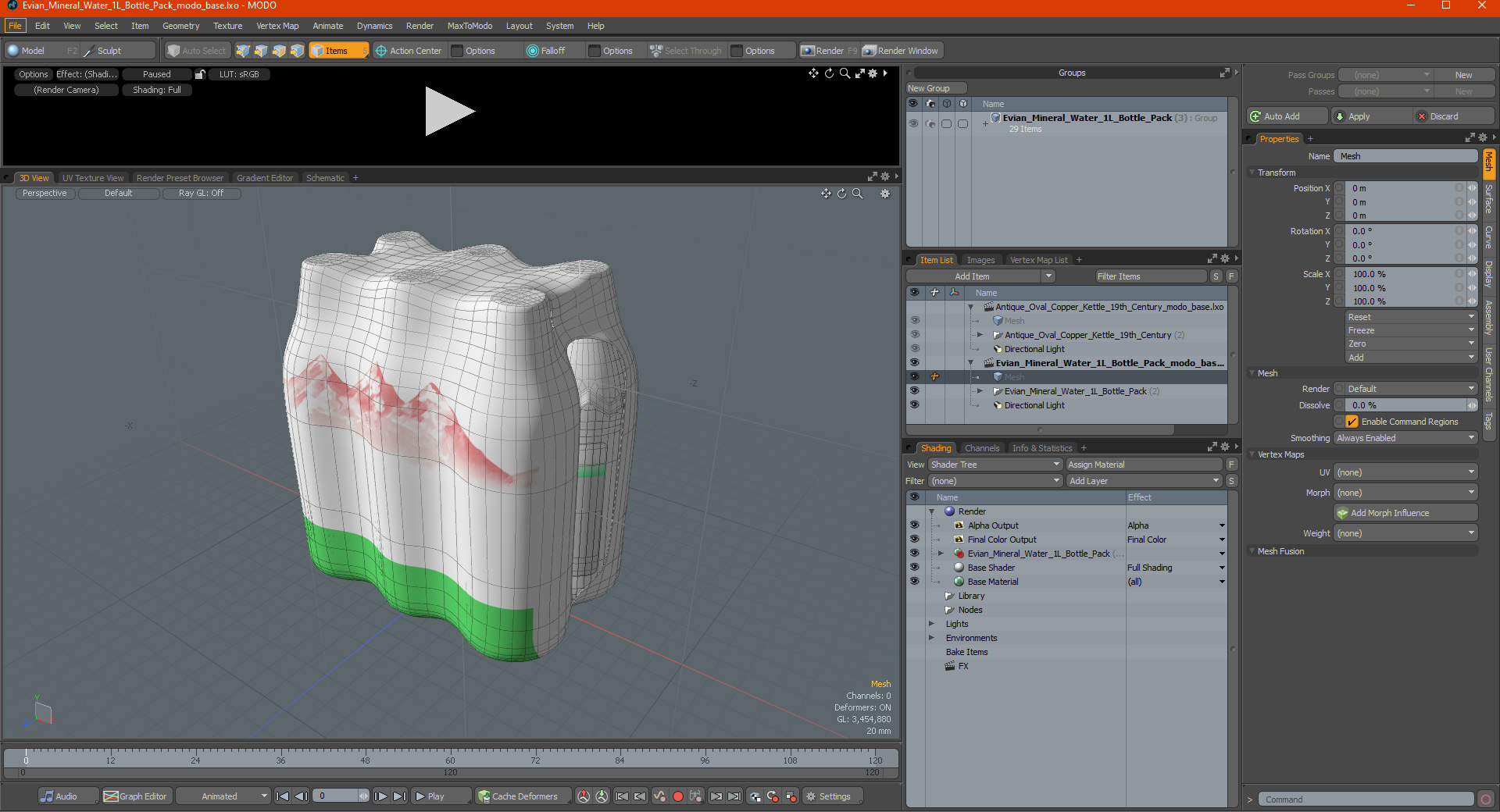1500x812 pixels.
Task: Maximize the preview render viewport
Action: [x=859, y=73]
